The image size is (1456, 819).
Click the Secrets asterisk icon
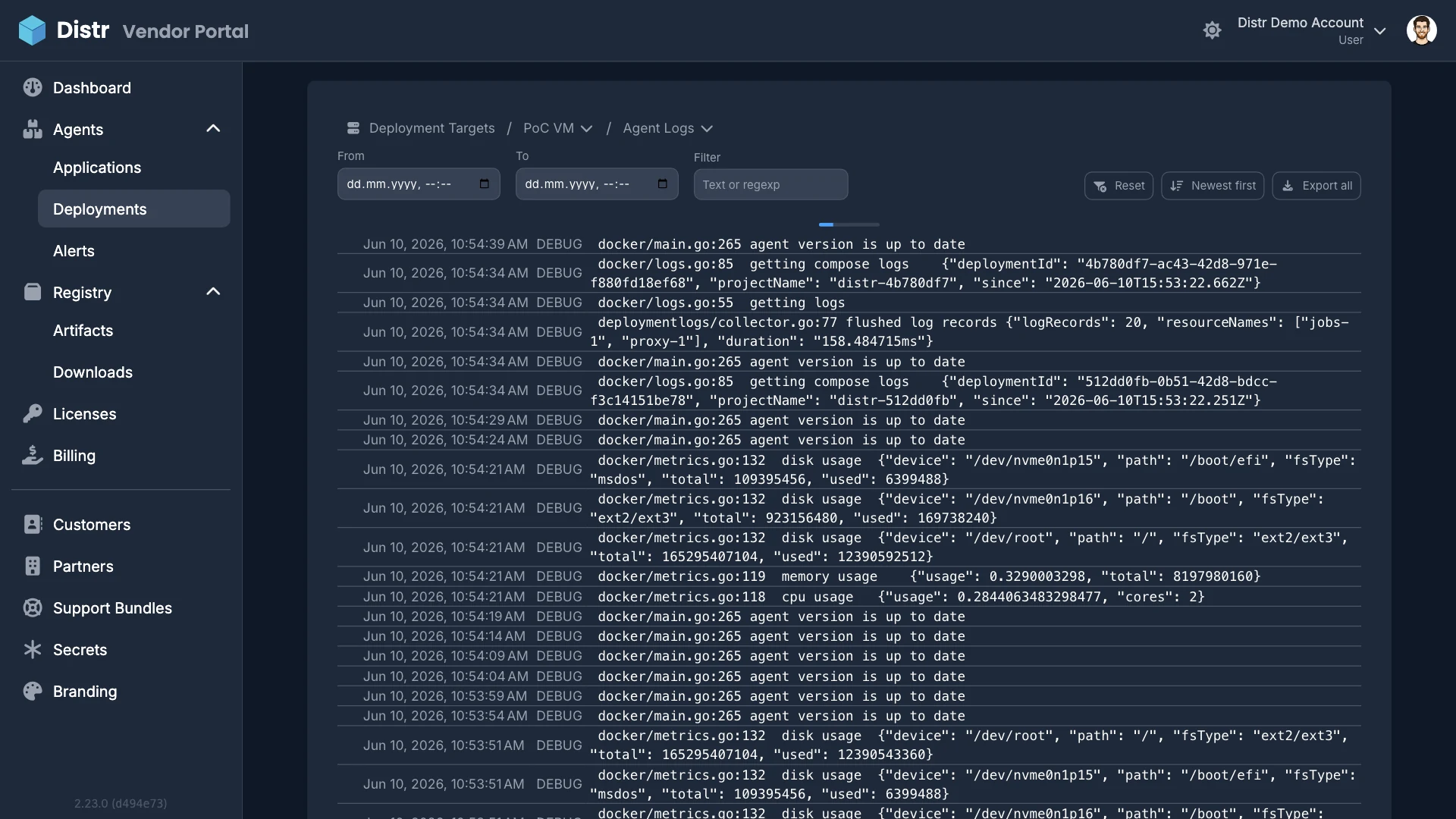point(33,649)
